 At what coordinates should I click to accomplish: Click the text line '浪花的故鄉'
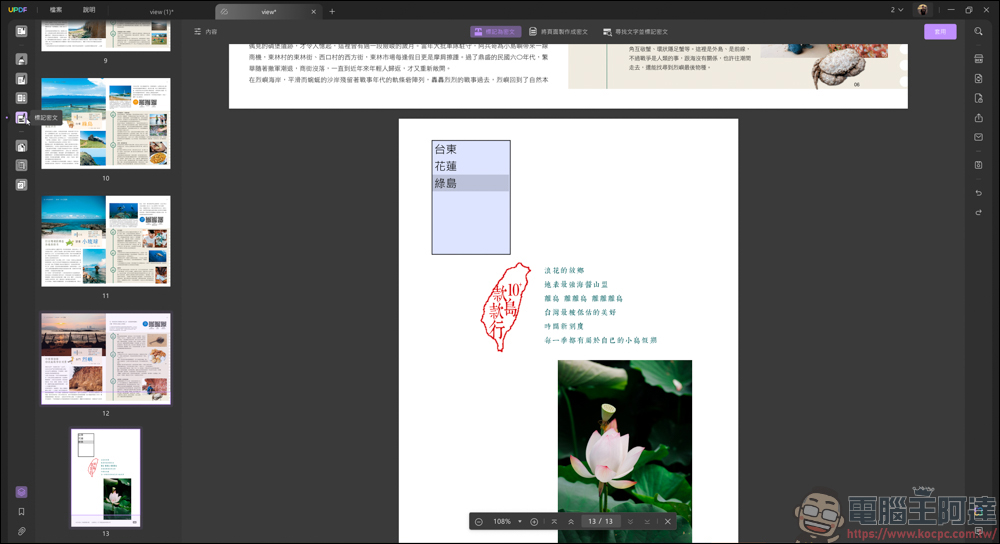[564, 270]
